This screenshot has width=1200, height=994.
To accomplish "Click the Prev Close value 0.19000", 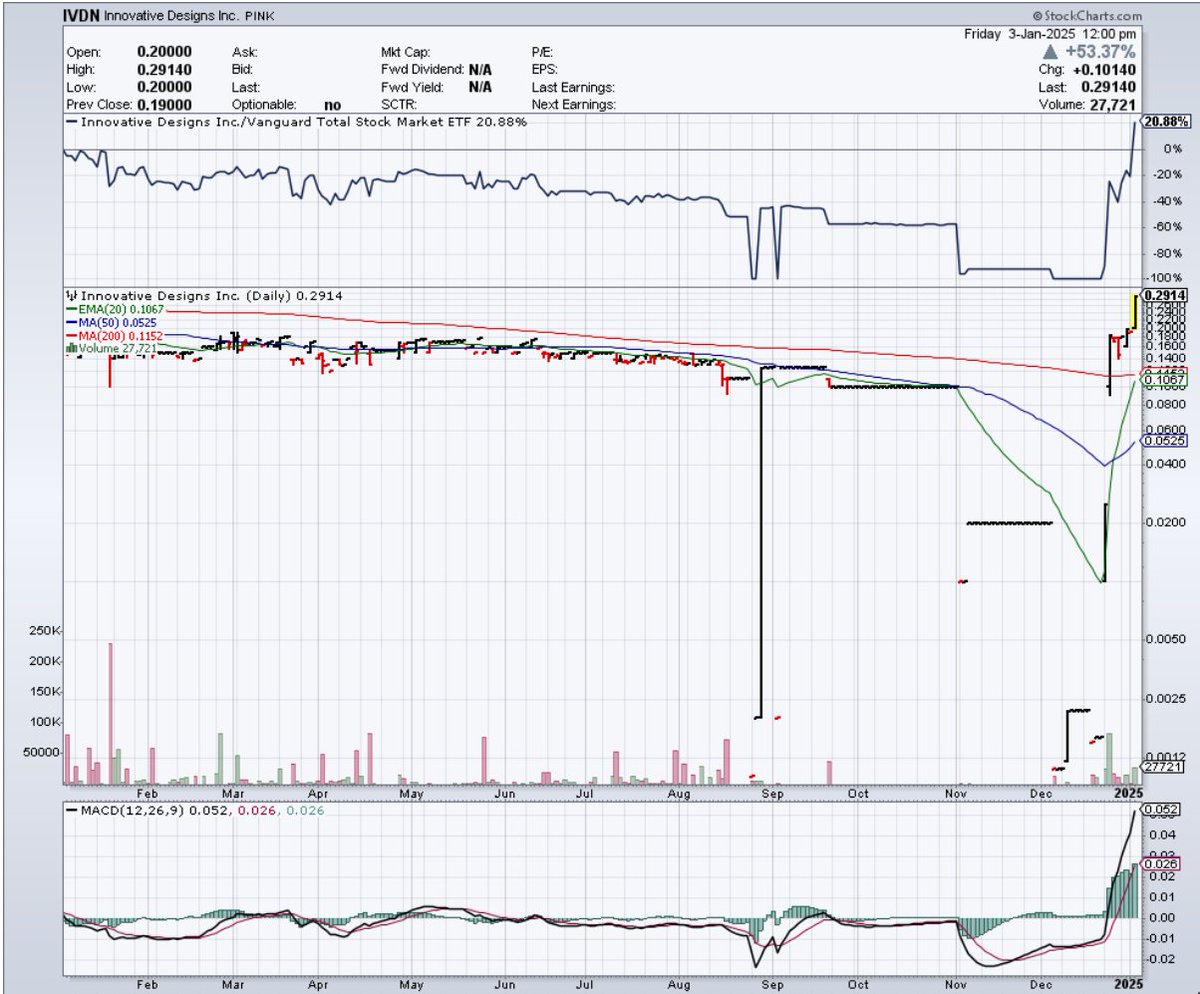I will [x=164, y=104].
